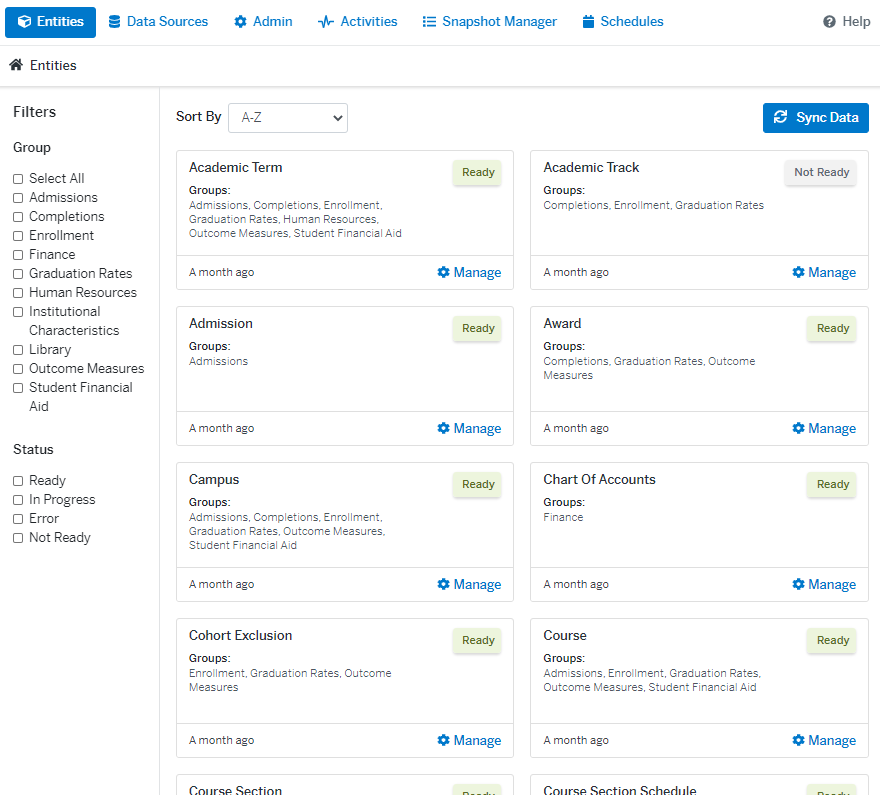Check the Graduation Rates group filter
880x795 pixels.
[x=18, y=274]
